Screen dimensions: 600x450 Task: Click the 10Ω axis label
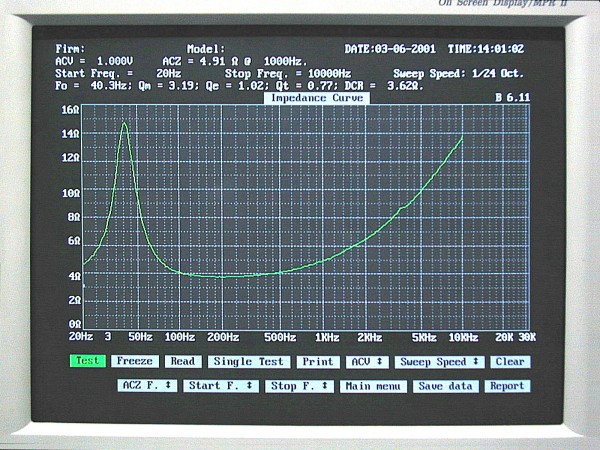pos(71,193)
